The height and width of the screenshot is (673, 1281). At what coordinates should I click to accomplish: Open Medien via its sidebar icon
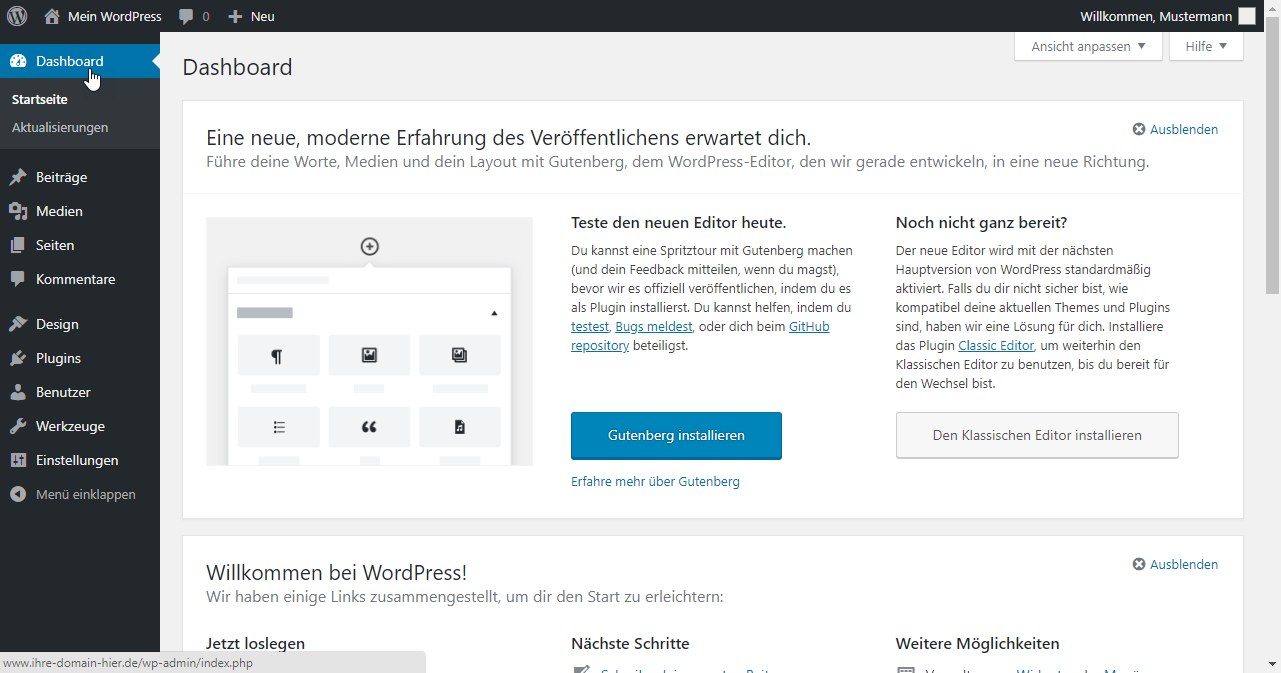(18, 211)
